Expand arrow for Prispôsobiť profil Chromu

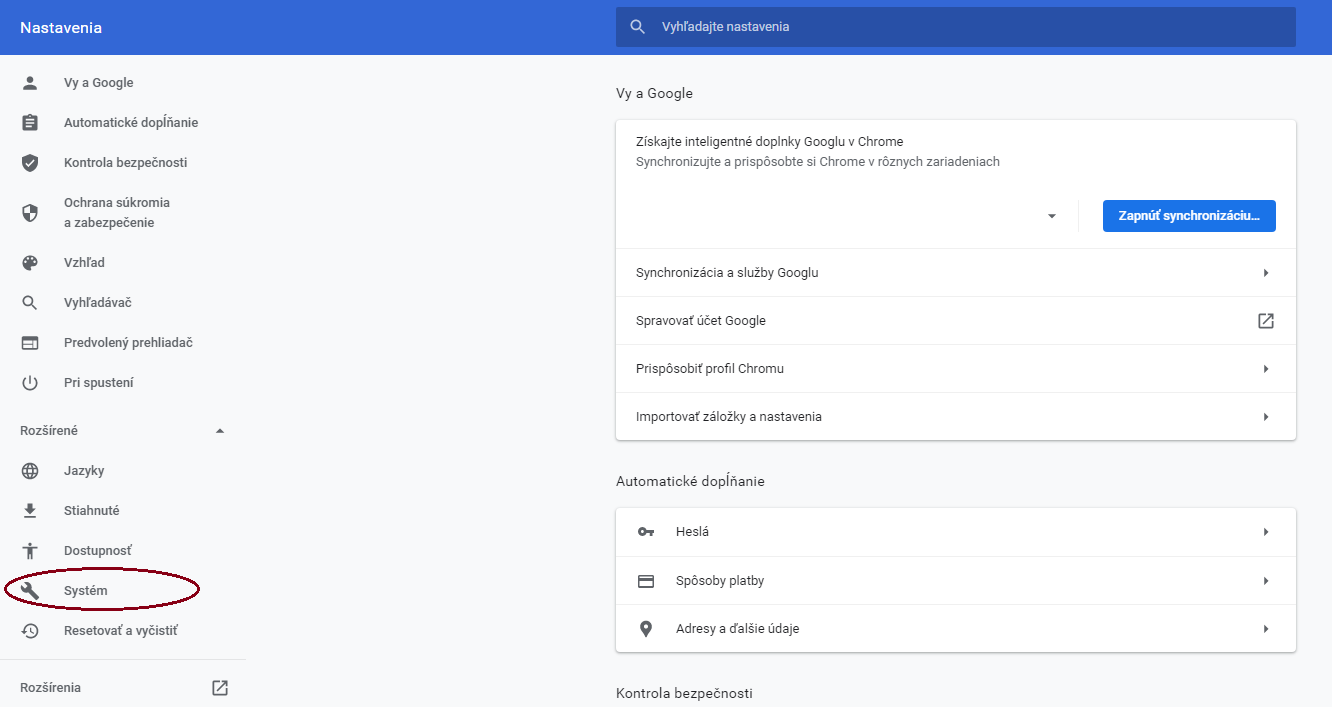tap(1266, 369)
